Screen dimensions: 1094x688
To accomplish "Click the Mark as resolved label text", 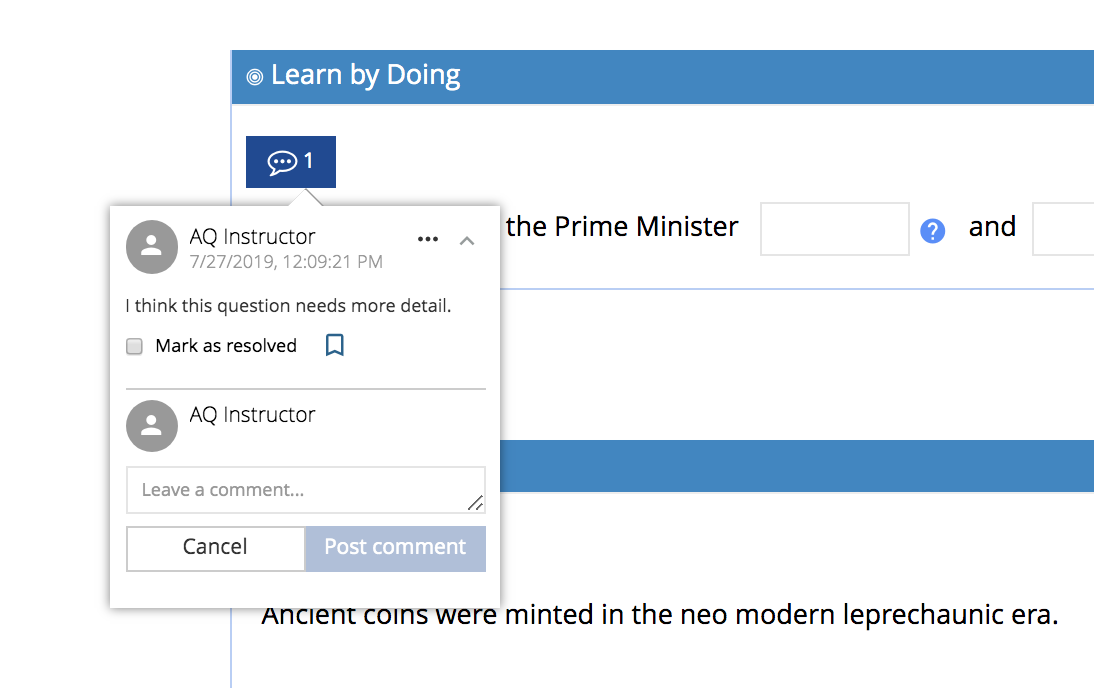I will click(x=226, y=345).
